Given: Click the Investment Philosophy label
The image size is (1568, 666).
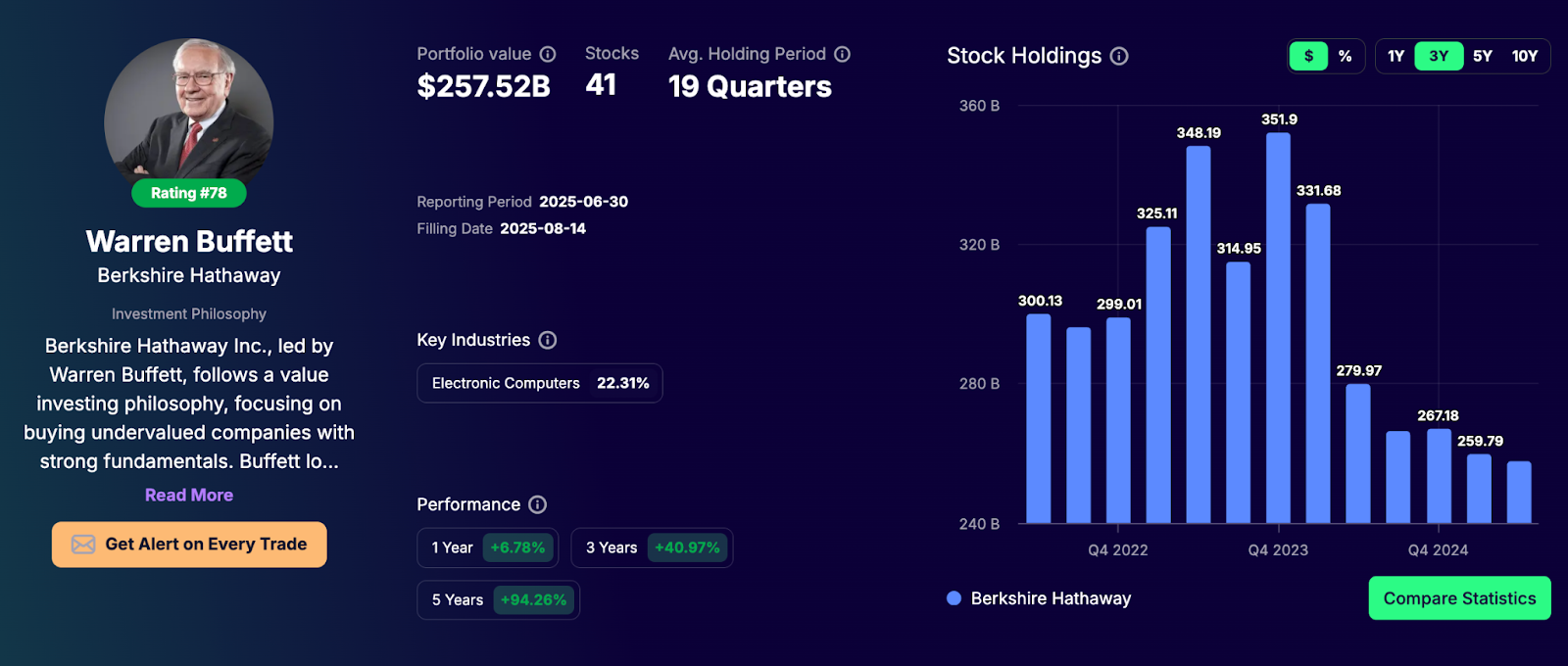Looking at the screenshot, I should [189, 314].
